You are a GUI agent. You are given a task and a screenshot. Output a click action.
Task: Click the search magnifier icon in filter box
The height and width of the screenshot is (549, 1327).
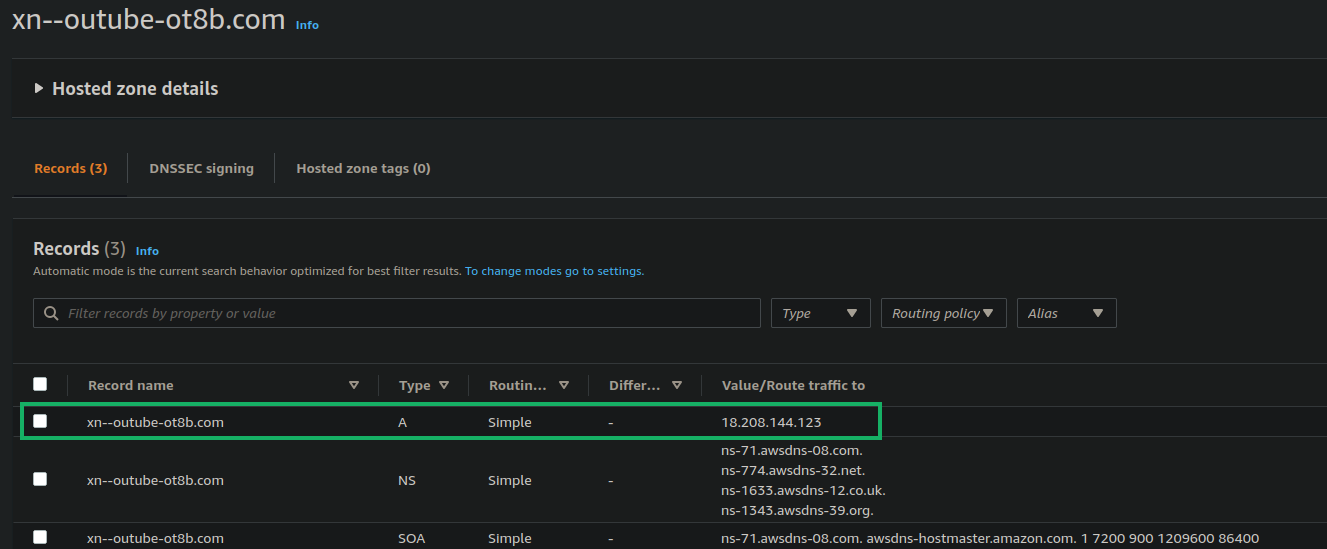click(51, 313)
